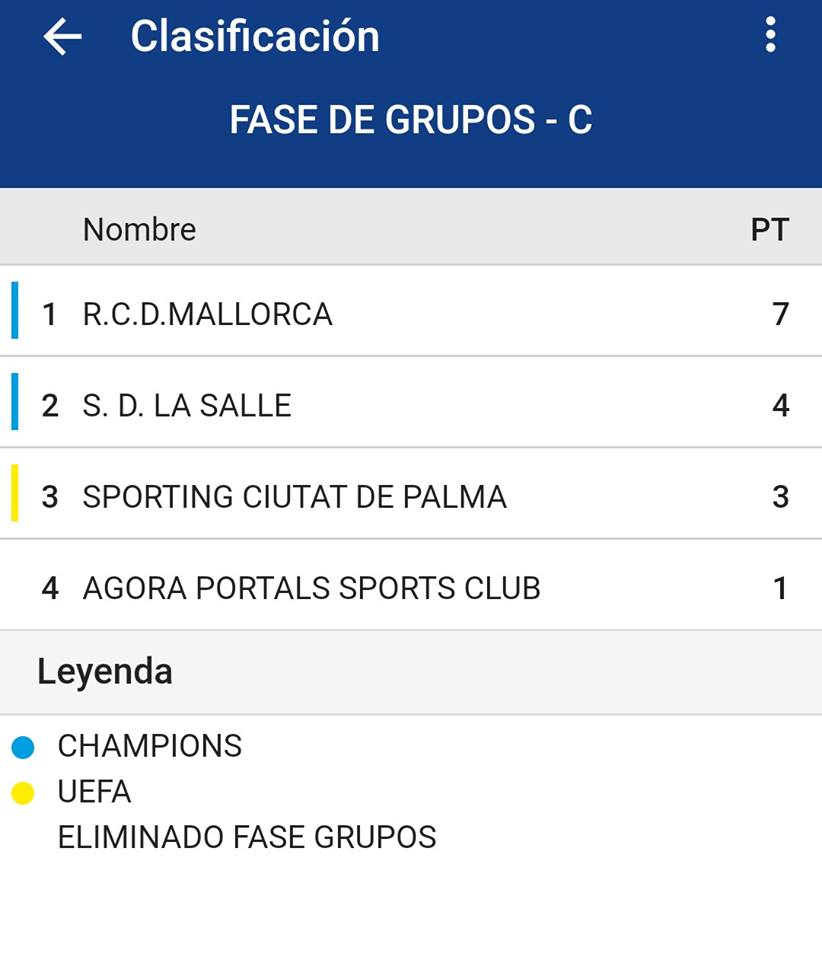822x960 pixels.
Task: Tap the FASE DE GRUPOS - C heading
Action: [411, 120]
